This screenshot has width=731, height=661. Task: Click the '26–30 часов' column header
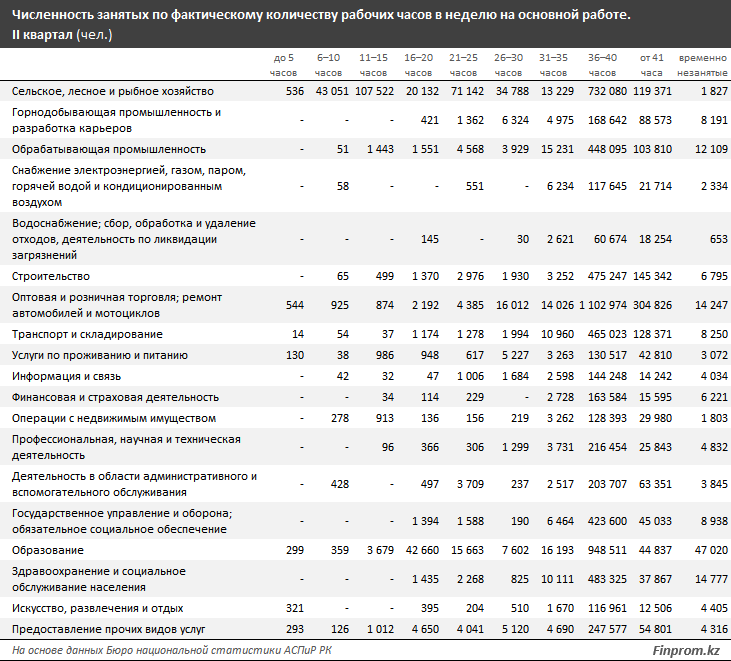pyautogui.click(x=509, y=65)
